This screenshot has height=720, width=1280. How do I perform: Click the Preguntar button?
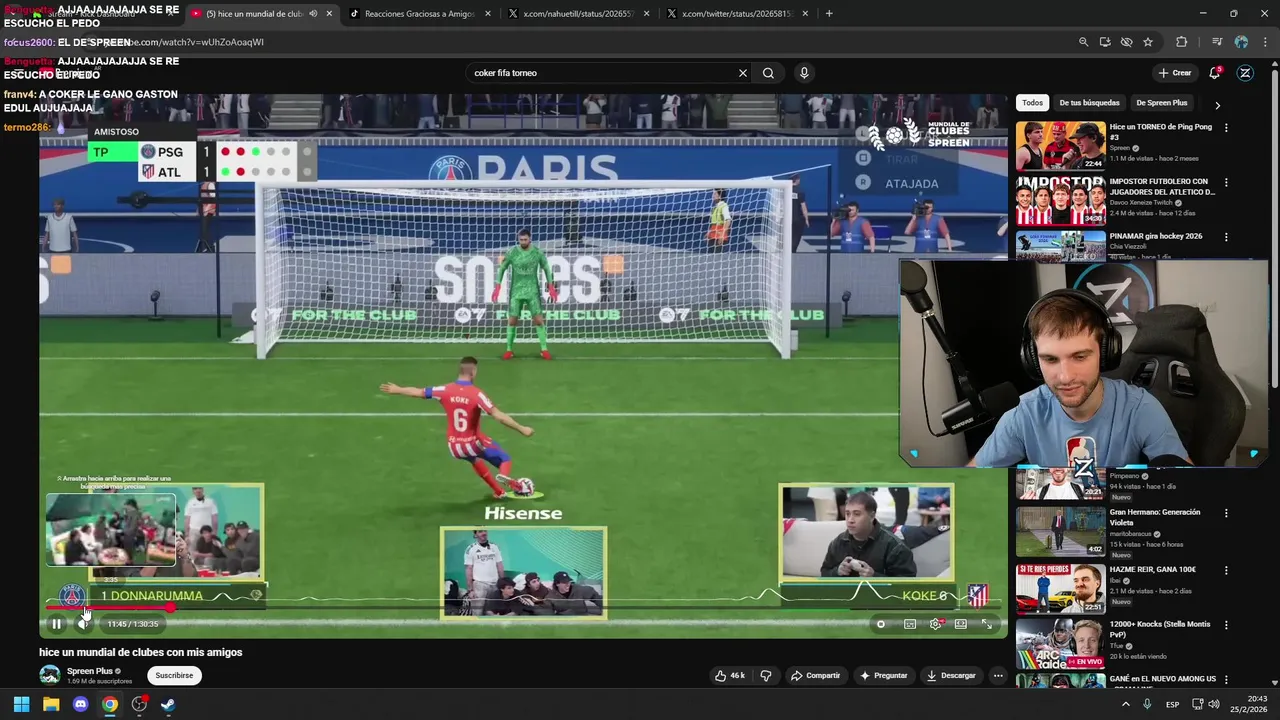point(883,676)
